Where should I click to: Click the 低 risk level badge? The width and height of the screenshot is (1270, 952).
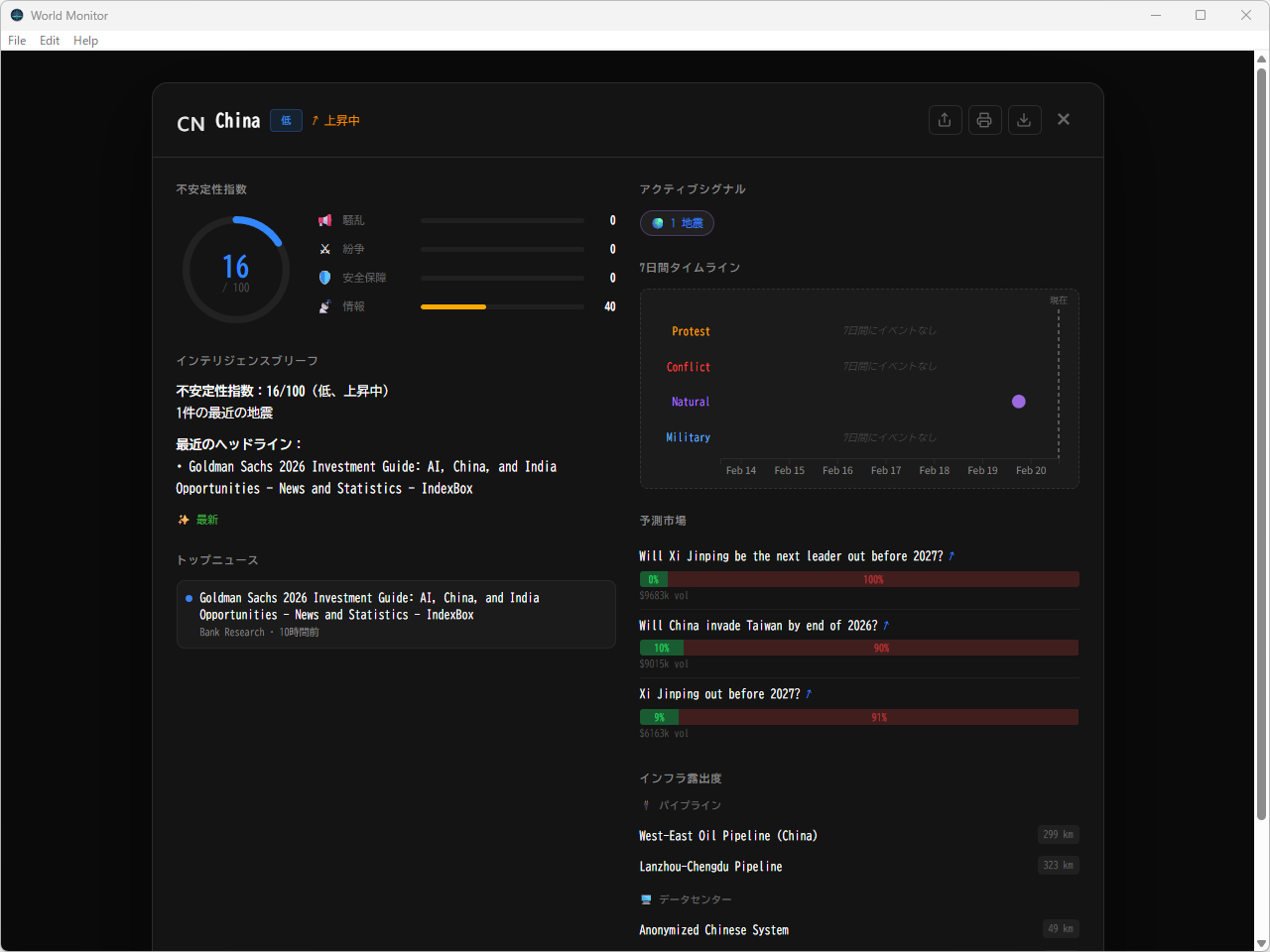[286, 121]
